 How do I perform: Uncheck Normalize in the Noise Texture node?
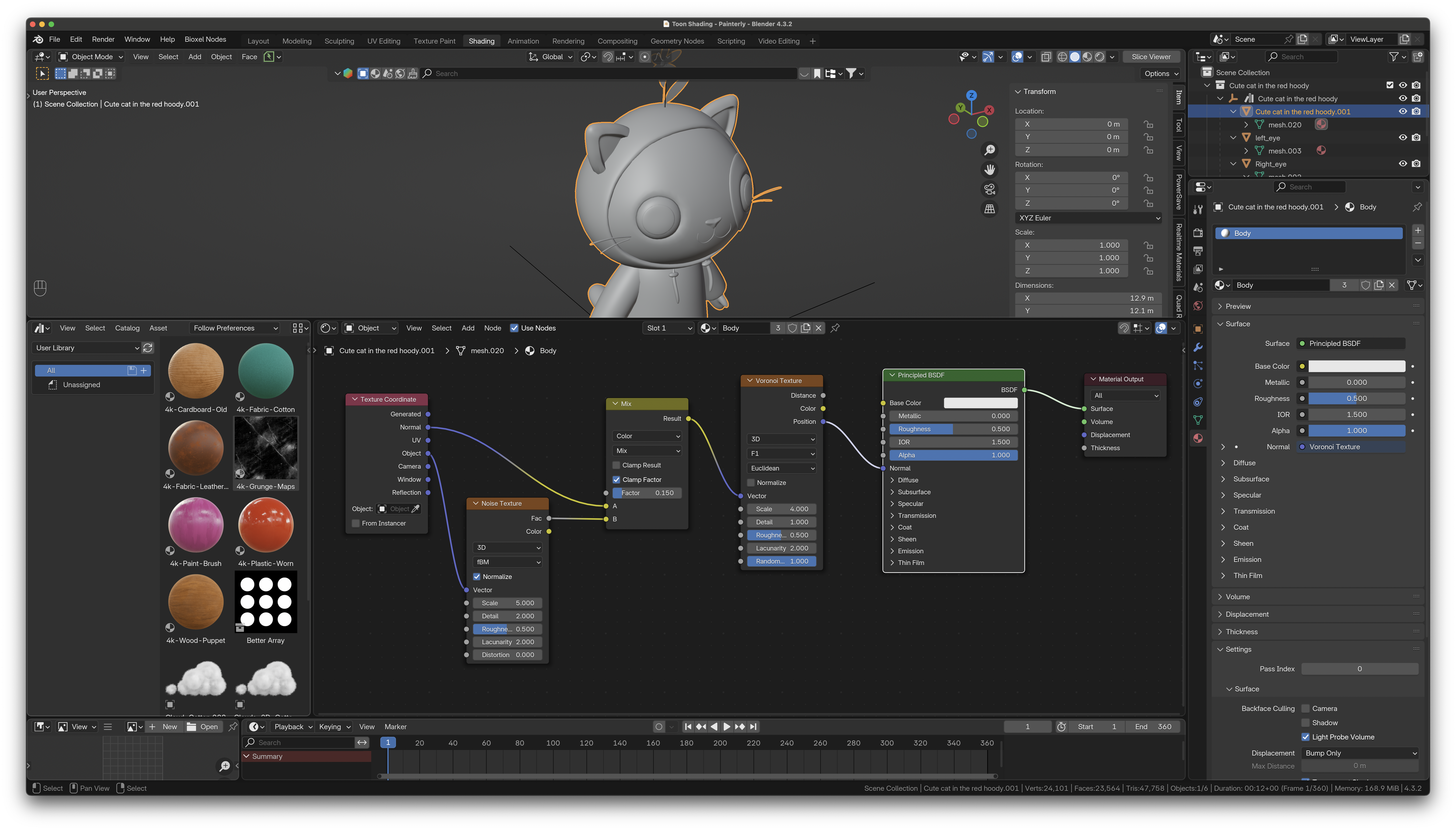coord(477,577)
